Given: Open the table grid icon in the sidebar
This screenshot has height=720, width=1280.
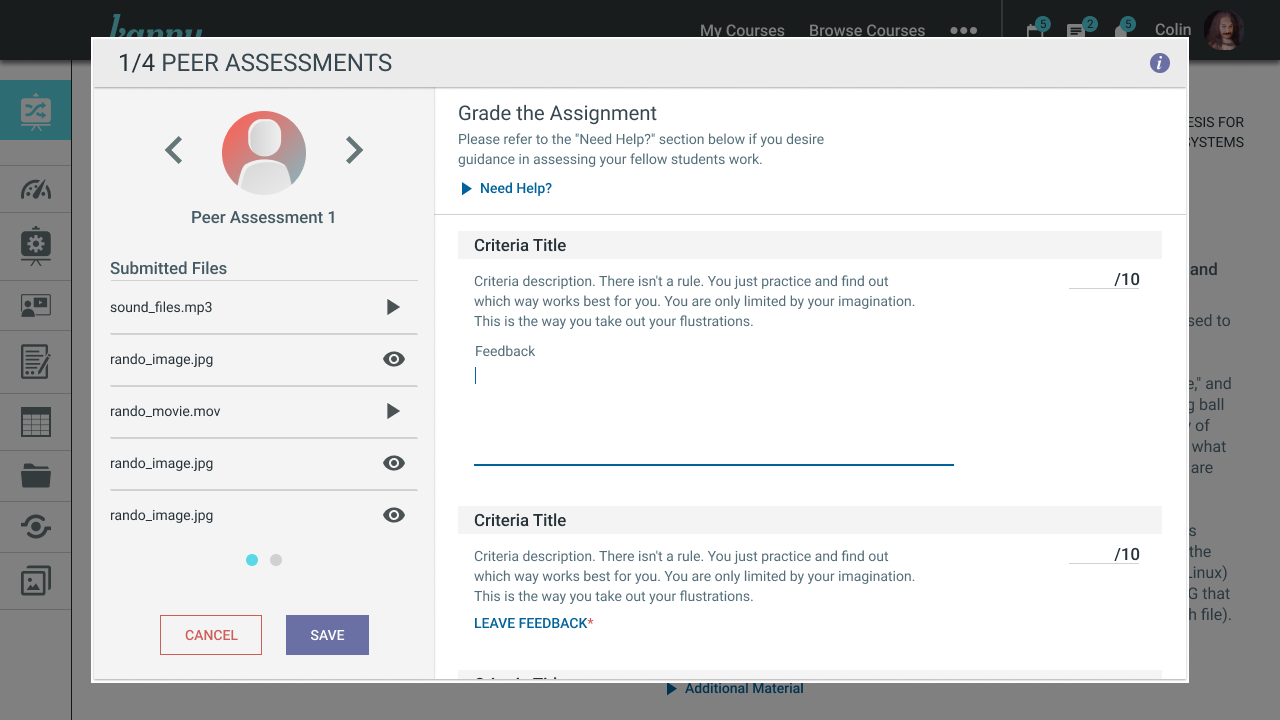Looking at the screenshot, I should coord(35,421).
